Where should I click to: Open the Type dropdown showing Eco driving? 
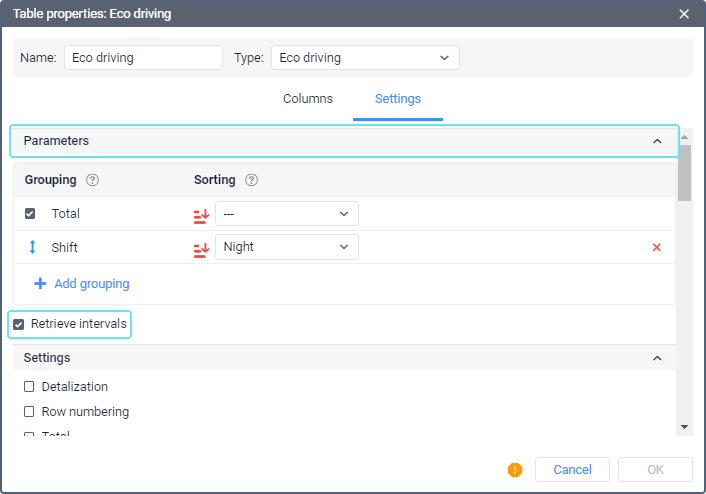pyautogui.click(x=365, y=58)
